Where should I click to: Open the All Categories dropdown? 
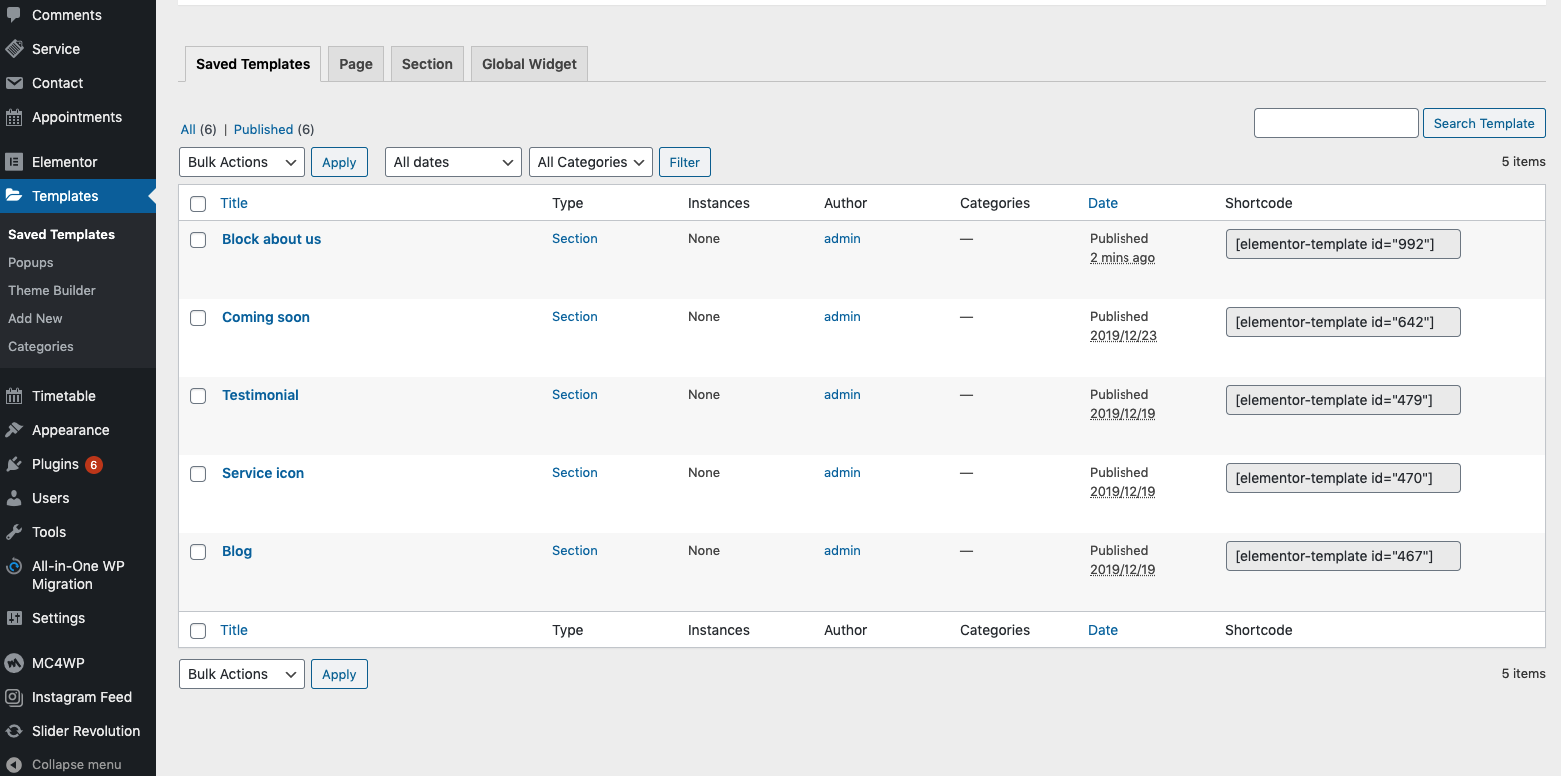point(591,162)
